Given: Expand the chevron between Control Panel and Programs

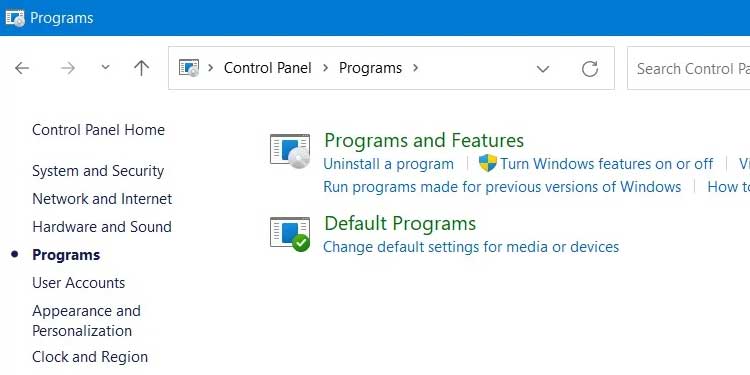Looking at the screenshot, I should 326,68.
